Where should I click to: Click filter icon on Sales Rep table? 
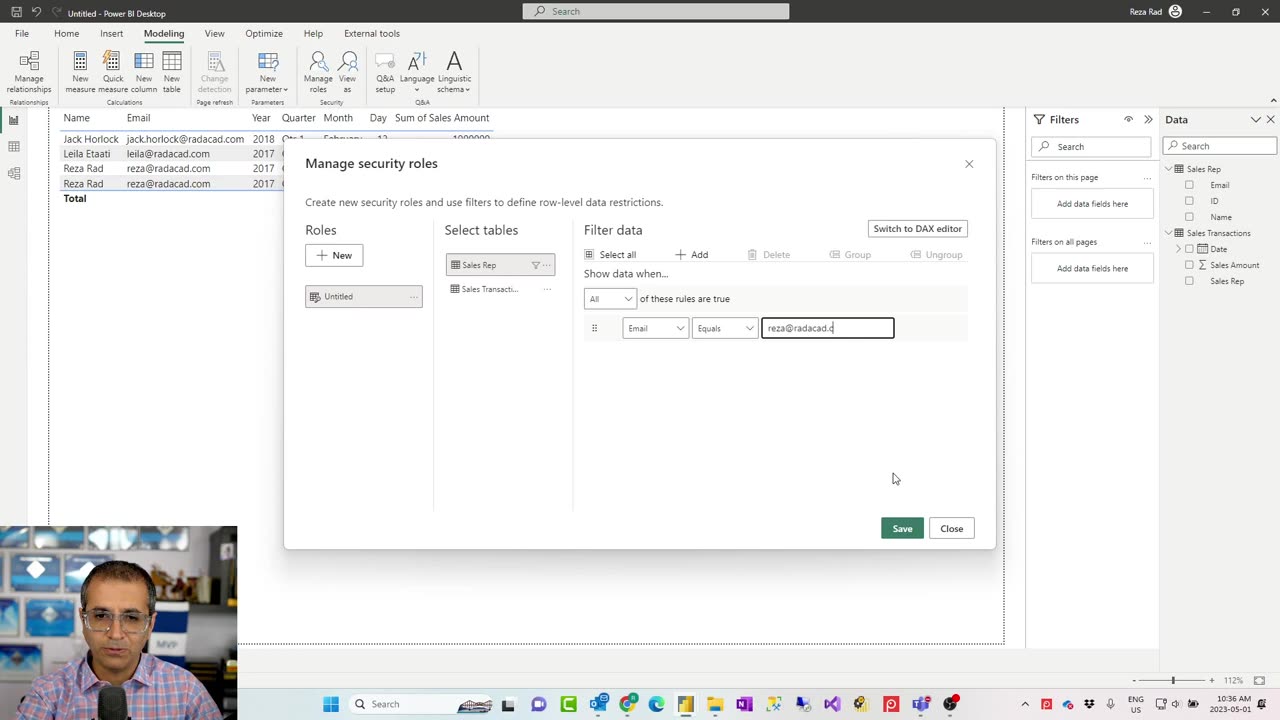(535, 265)
